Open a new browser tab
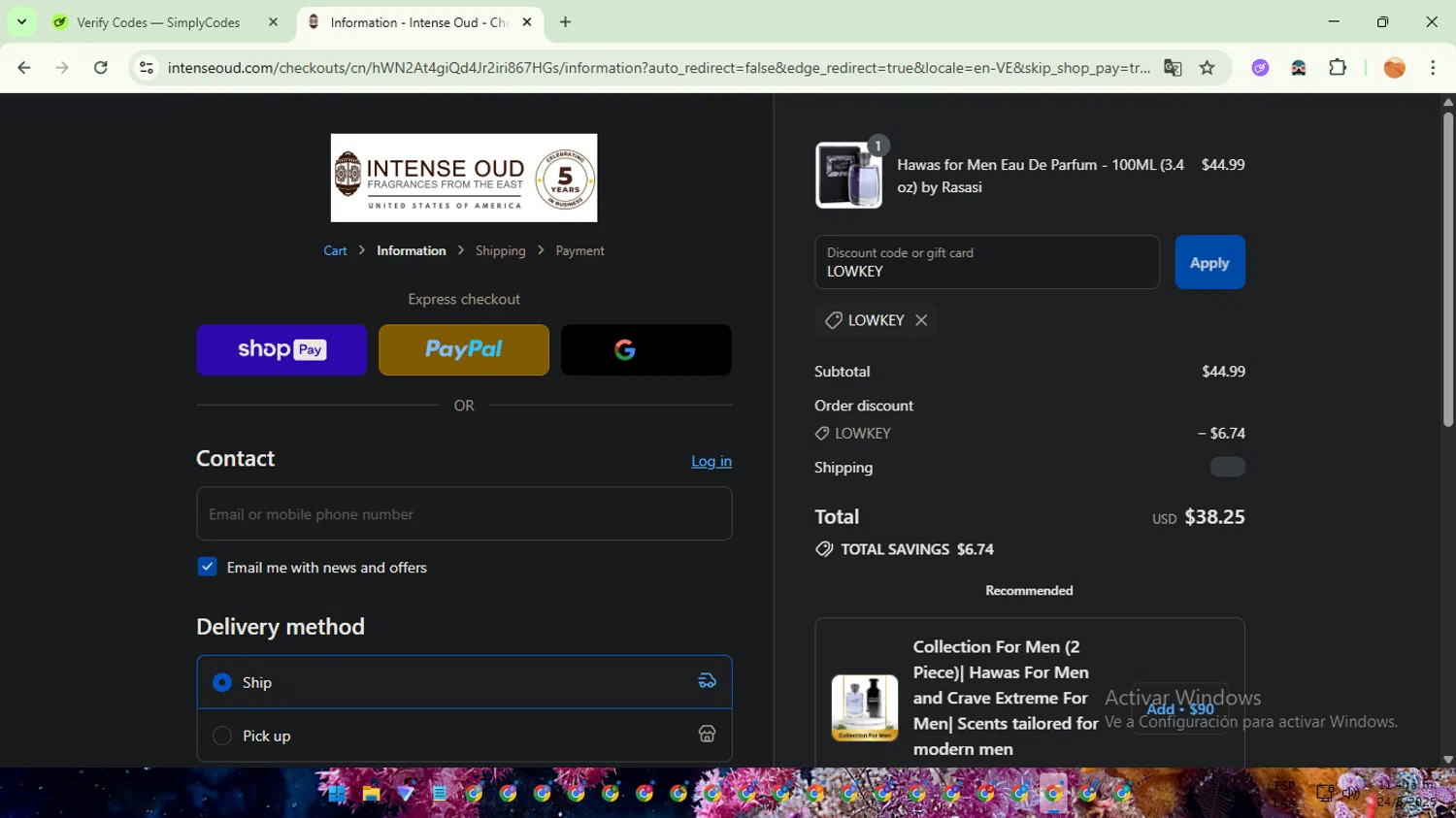This screenshot has height=818, width=1456. click(565, 22)
